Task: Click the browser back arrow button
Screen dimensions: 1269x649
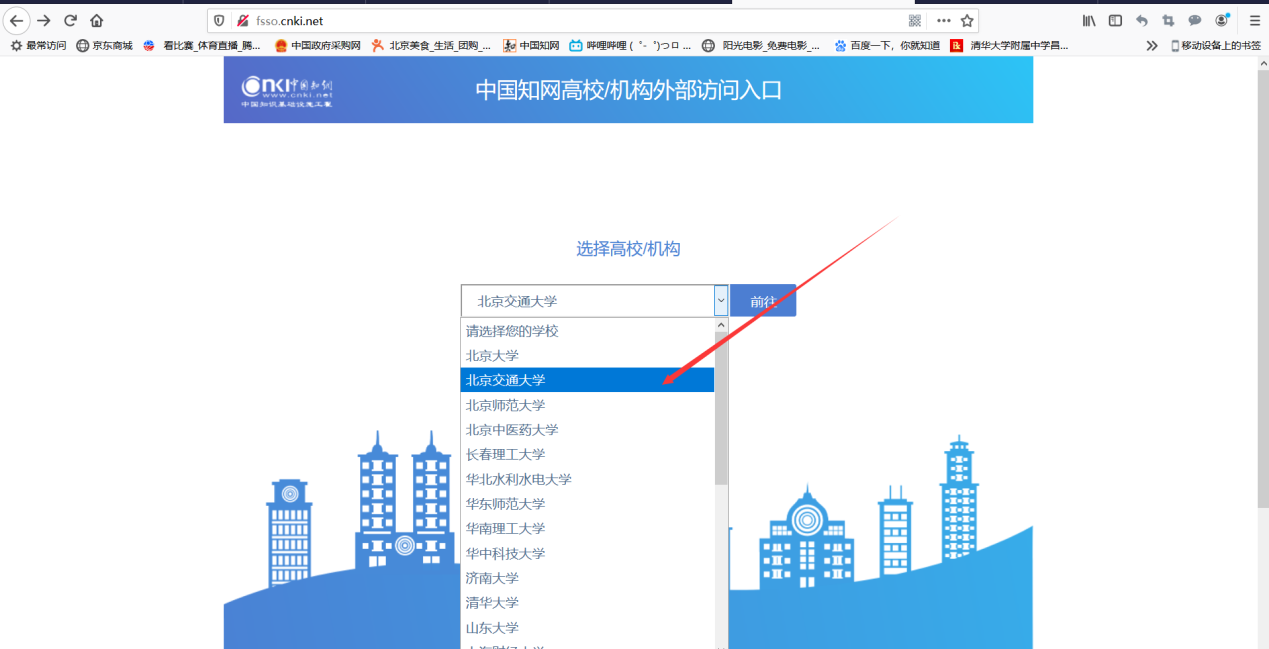Action: pyautogui.click(x=17, y=20)
